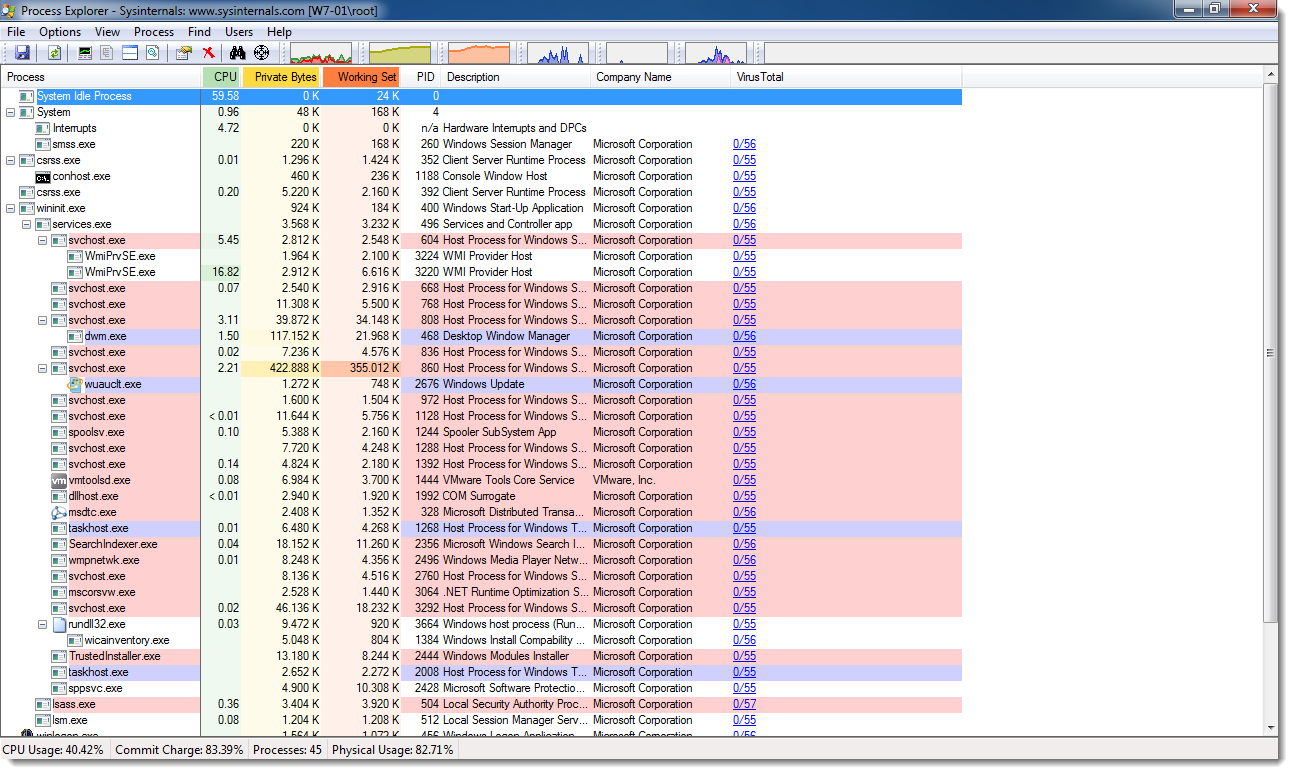Click the wuauclt.exe Windows Update icon
1293x774 pixels.
(75, 384)
